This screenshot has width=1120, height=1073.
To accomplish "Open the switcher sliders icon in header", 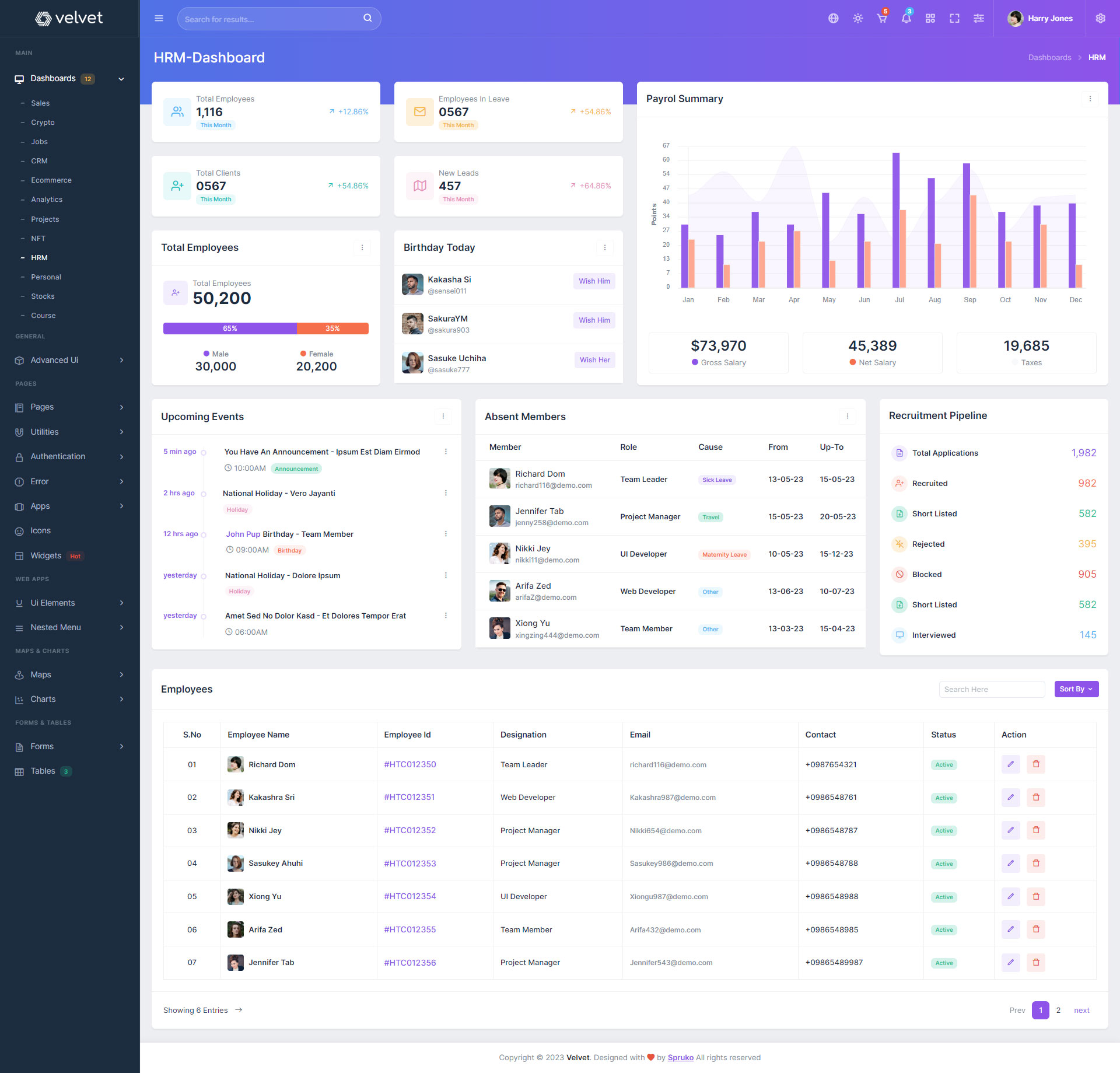I will (979, 19).
